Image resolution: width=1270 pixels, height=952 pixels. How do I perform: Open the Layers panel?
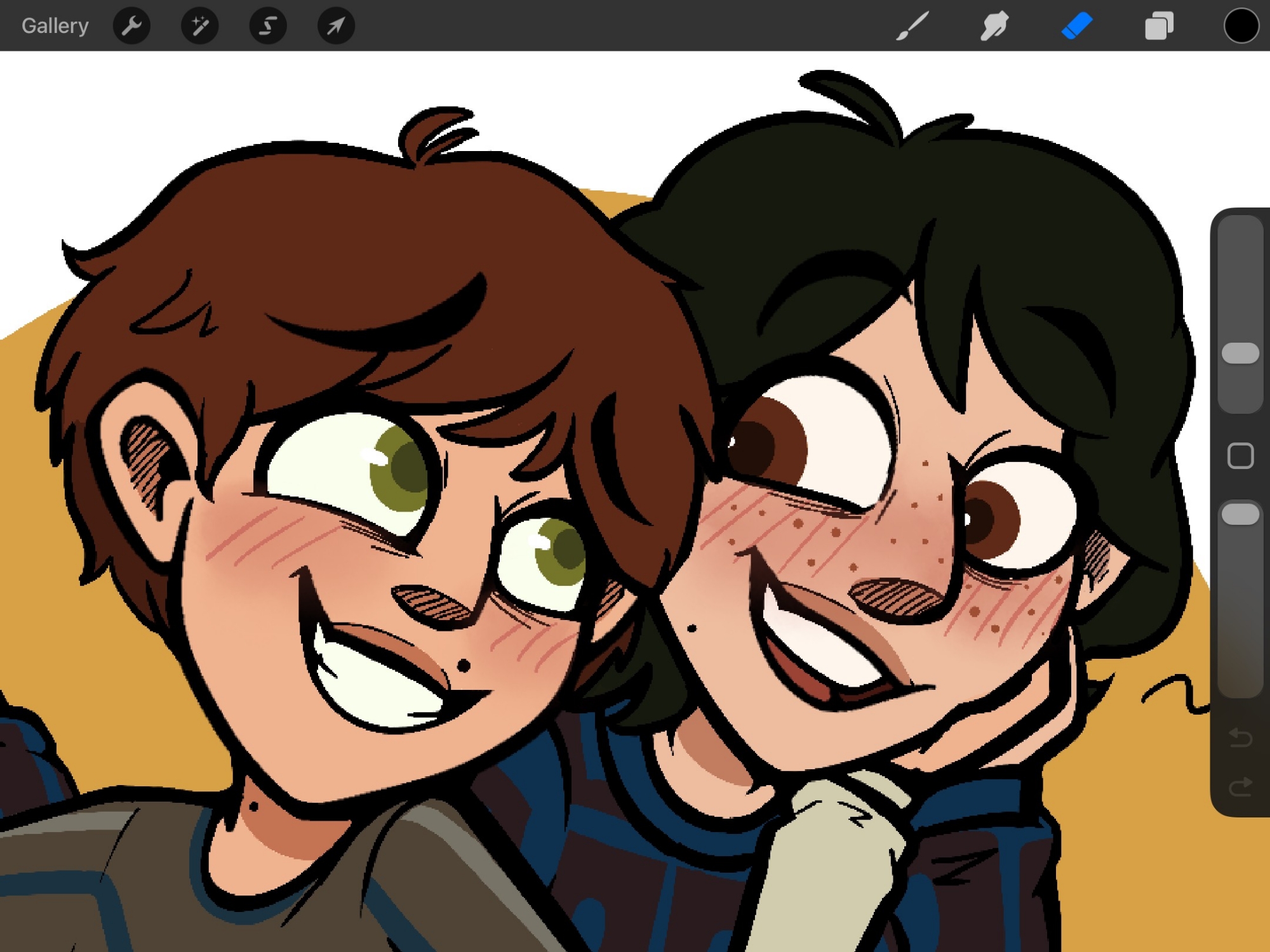(x=1159, y=26)
